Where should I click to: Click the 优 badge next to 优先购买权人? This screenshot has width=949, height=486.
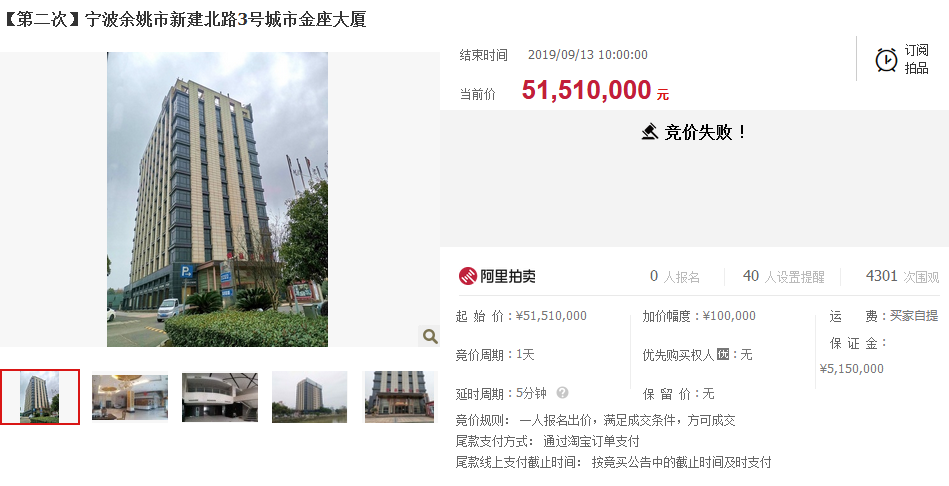(x=723, y=354)
